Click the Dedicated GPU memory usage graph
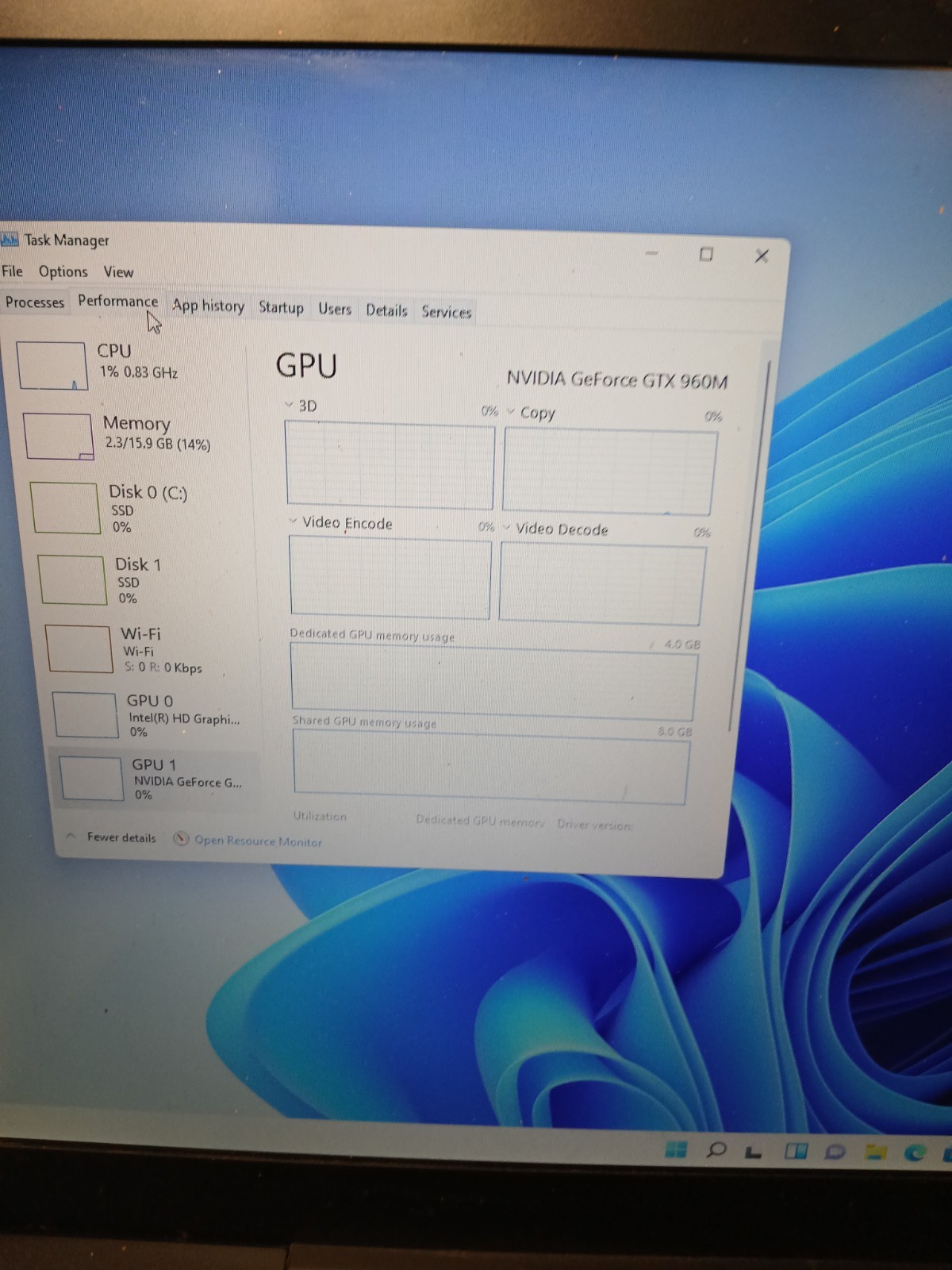 pos(494,683)
